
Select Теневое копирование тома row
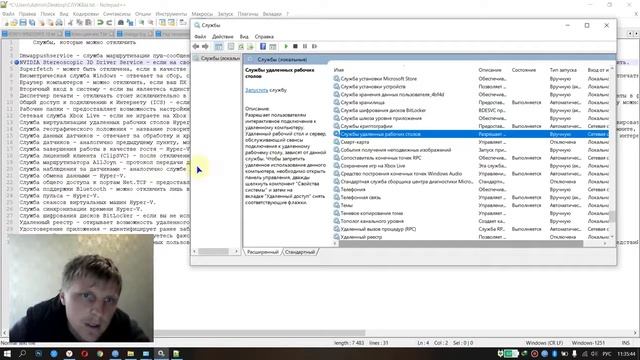pyautogui.click(x=471, y=213)
